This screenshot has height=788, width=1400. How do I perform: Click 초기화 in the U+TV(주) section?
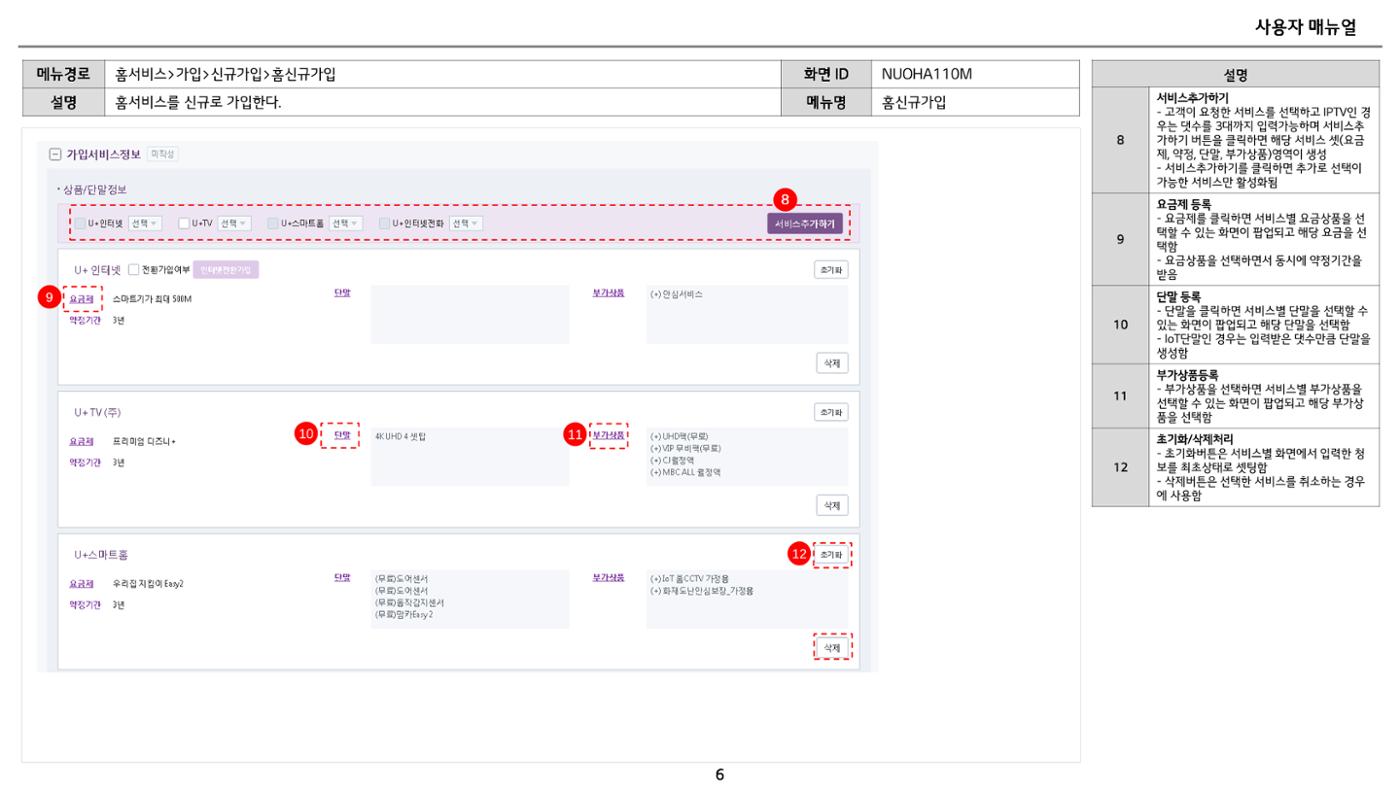click(831, 411)
